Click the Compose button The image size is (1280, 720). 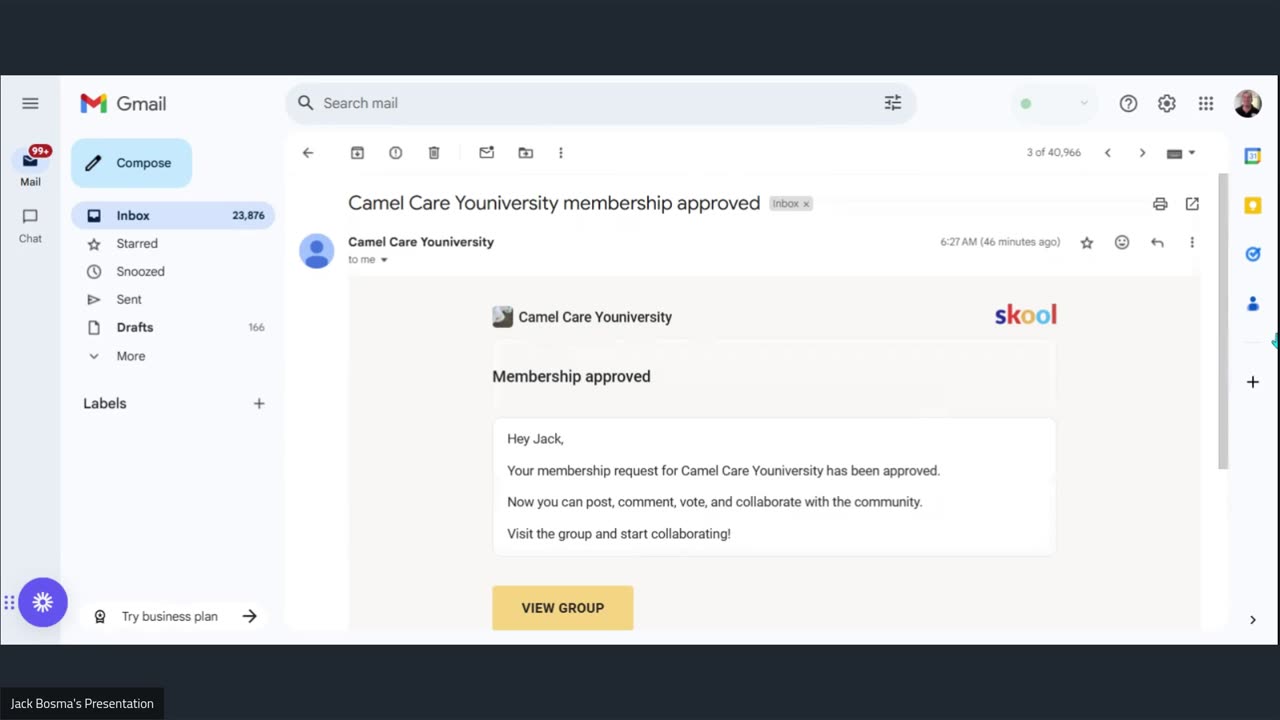[131, 163]
